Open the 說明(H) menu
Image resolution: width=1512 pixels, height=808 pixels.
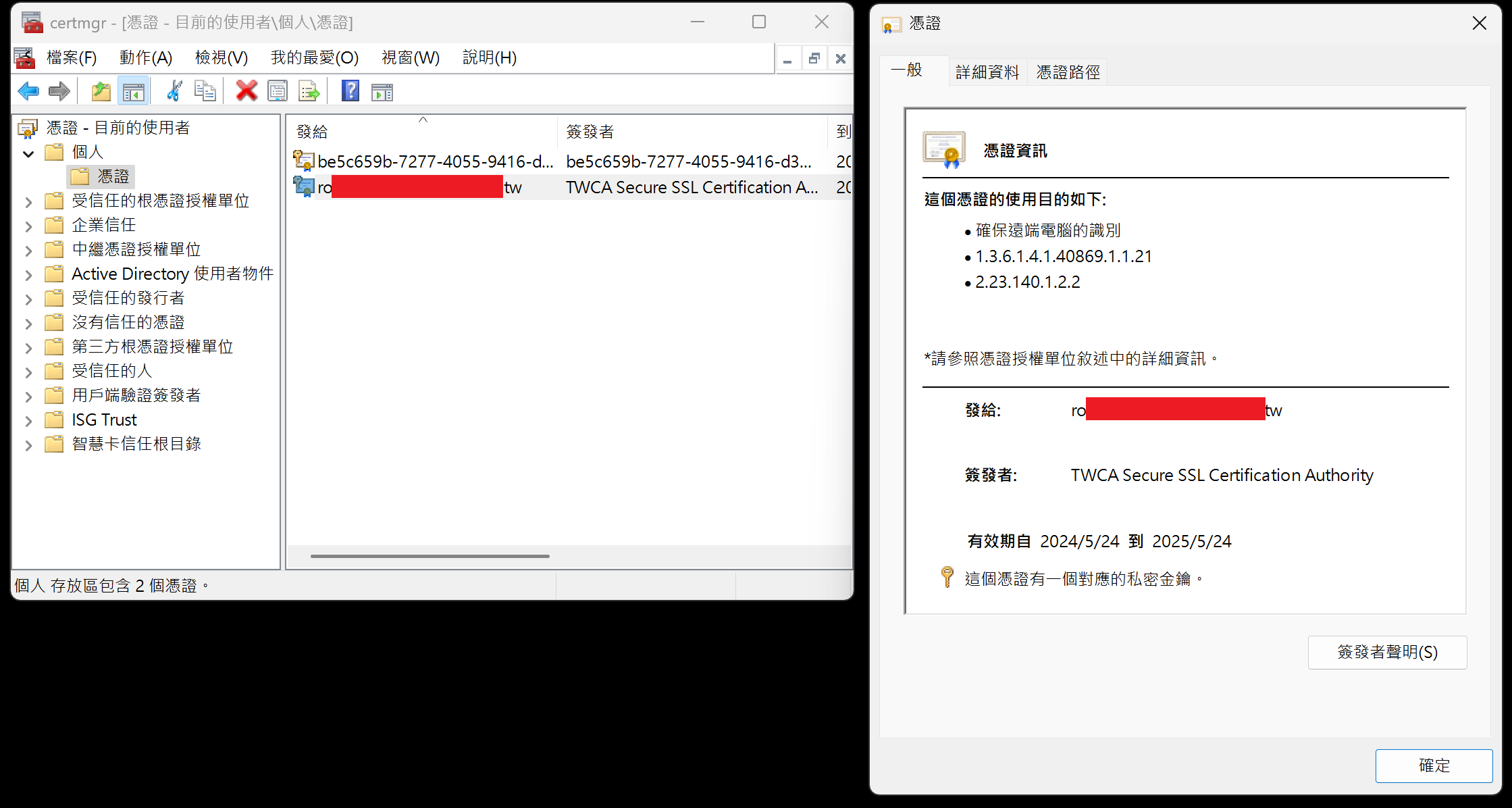[x=490, y=58]
